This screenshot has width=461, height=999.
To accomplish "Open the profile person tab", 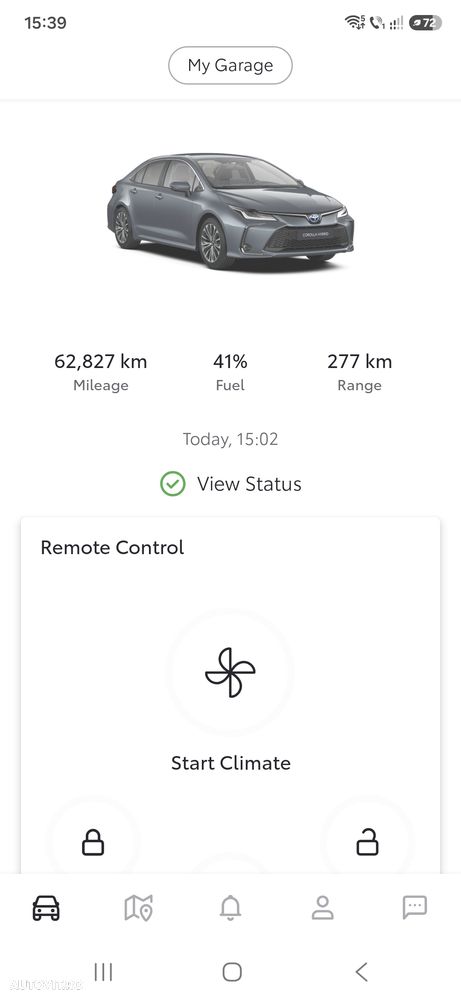I will coord(323,907).
